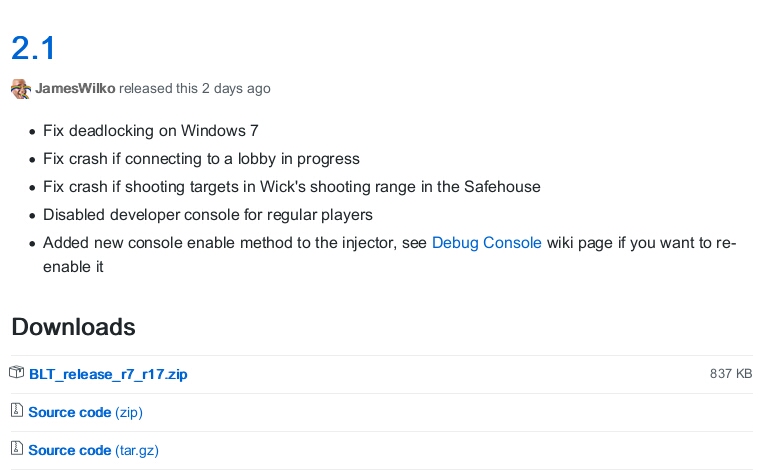758x472 pixels.
Task: Open the 2.1 release title link
Action: [32, 47]
